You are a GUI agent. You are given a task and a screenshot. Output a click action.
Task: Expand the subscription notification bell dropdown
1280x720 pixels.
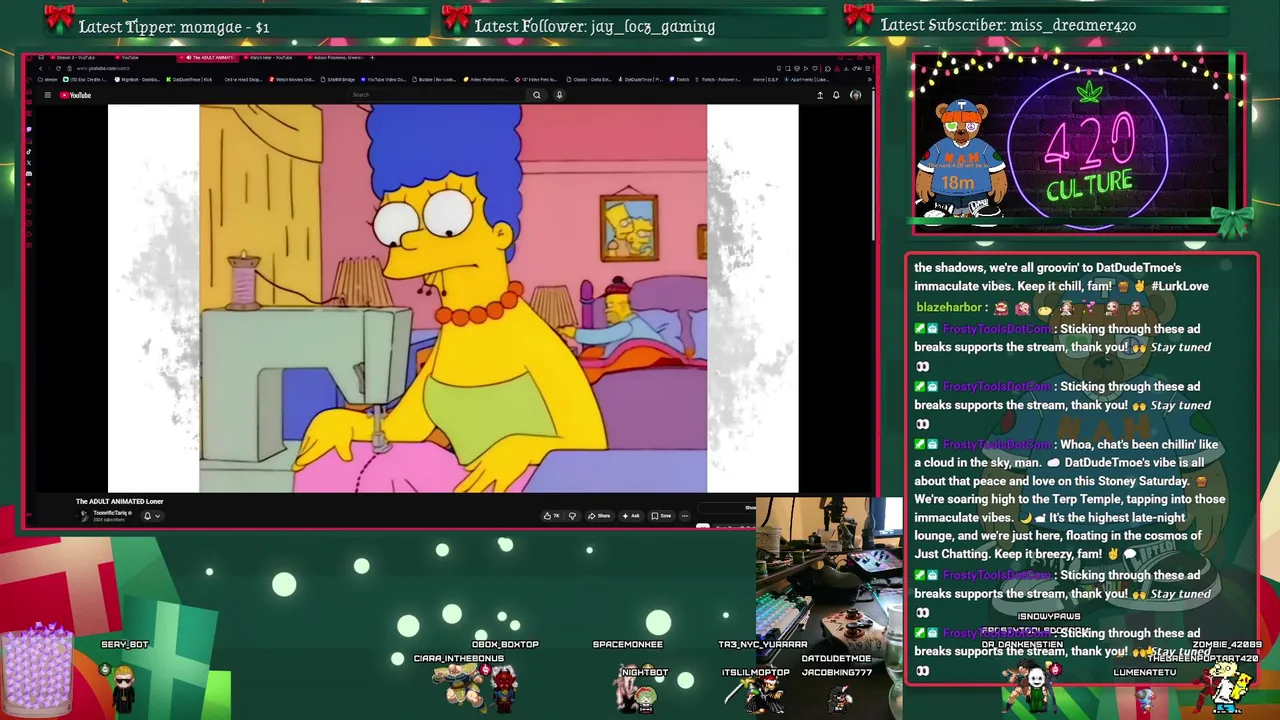point(152,516)
